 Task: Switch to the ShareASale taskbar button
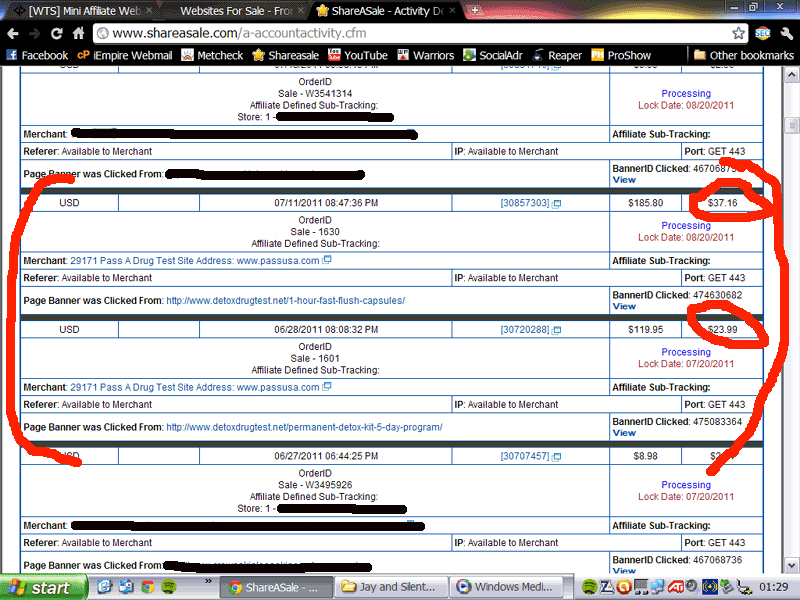point(277,587)
